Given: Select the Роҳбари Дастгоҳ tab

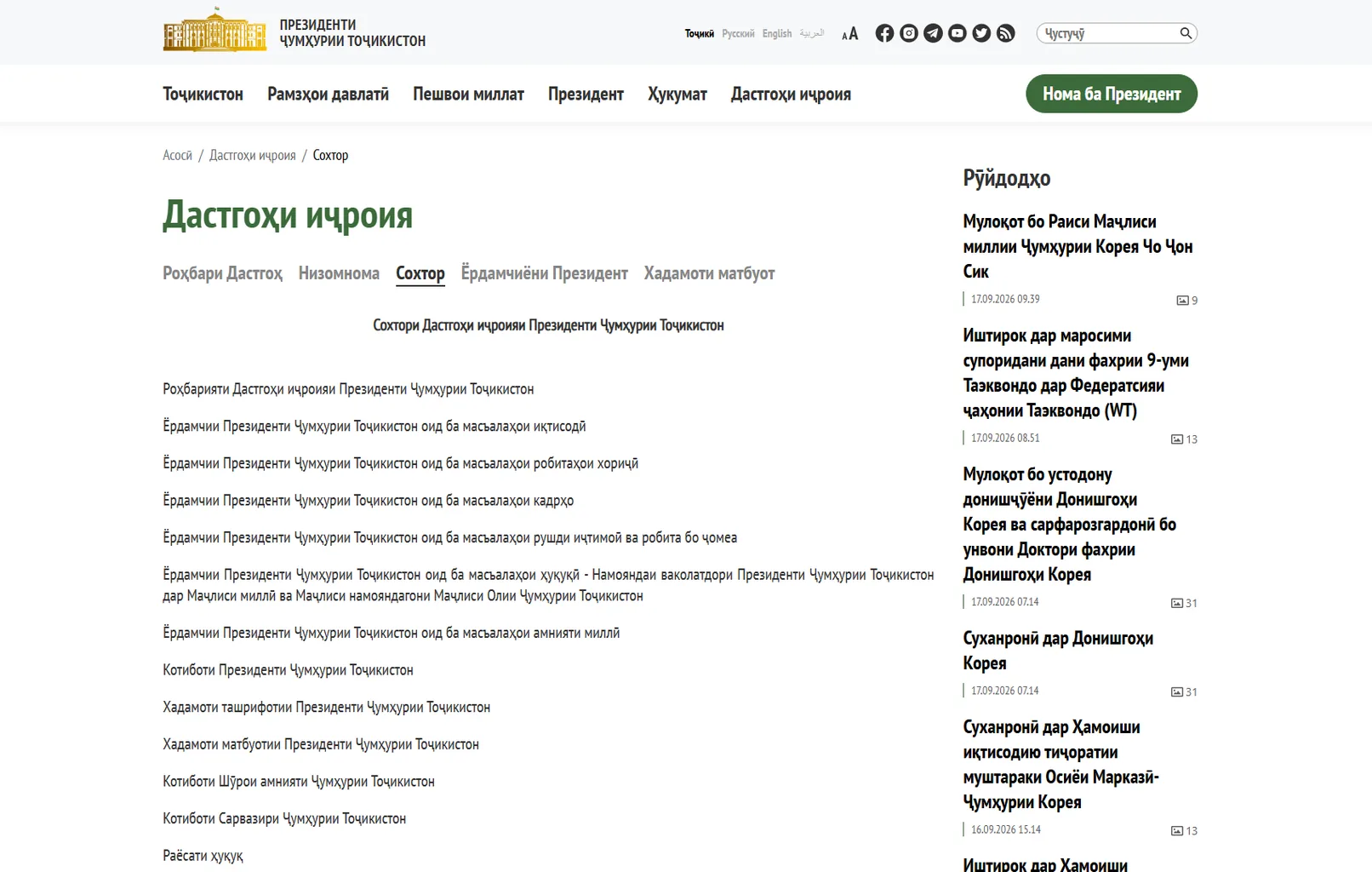Looking at the screenshot, I should 222,273.
